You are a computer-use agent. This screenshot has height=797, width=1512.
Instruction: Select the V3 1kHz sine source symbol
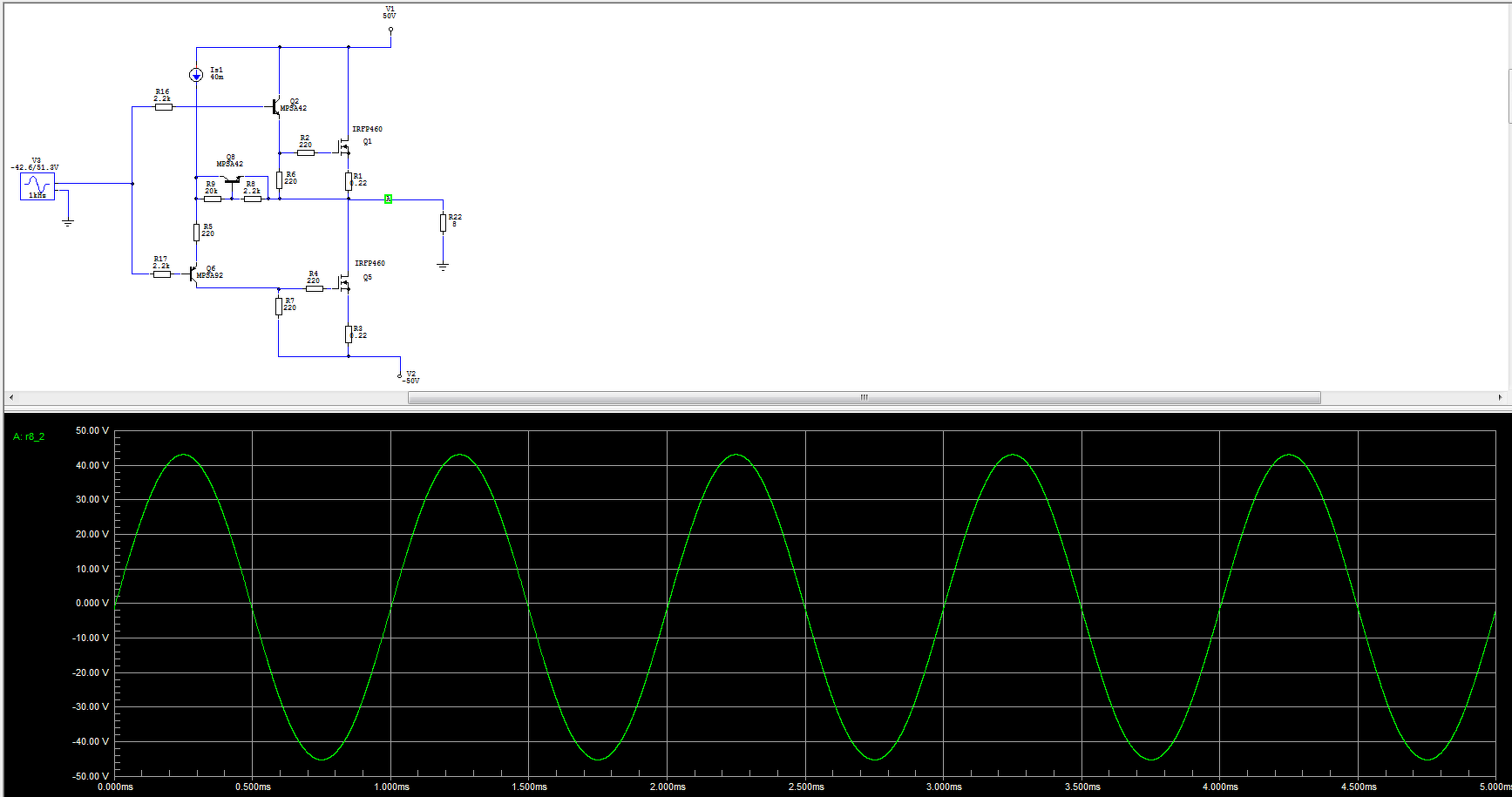pyautogui.click(x=37, y=186)
